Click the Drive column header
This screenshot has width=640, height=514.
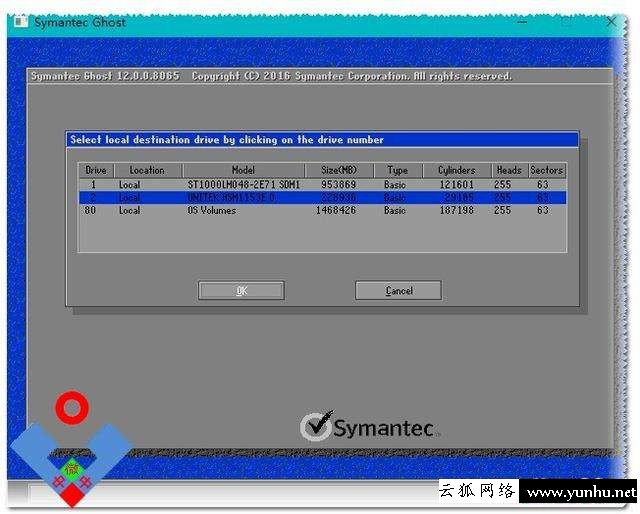pos(96,170)
